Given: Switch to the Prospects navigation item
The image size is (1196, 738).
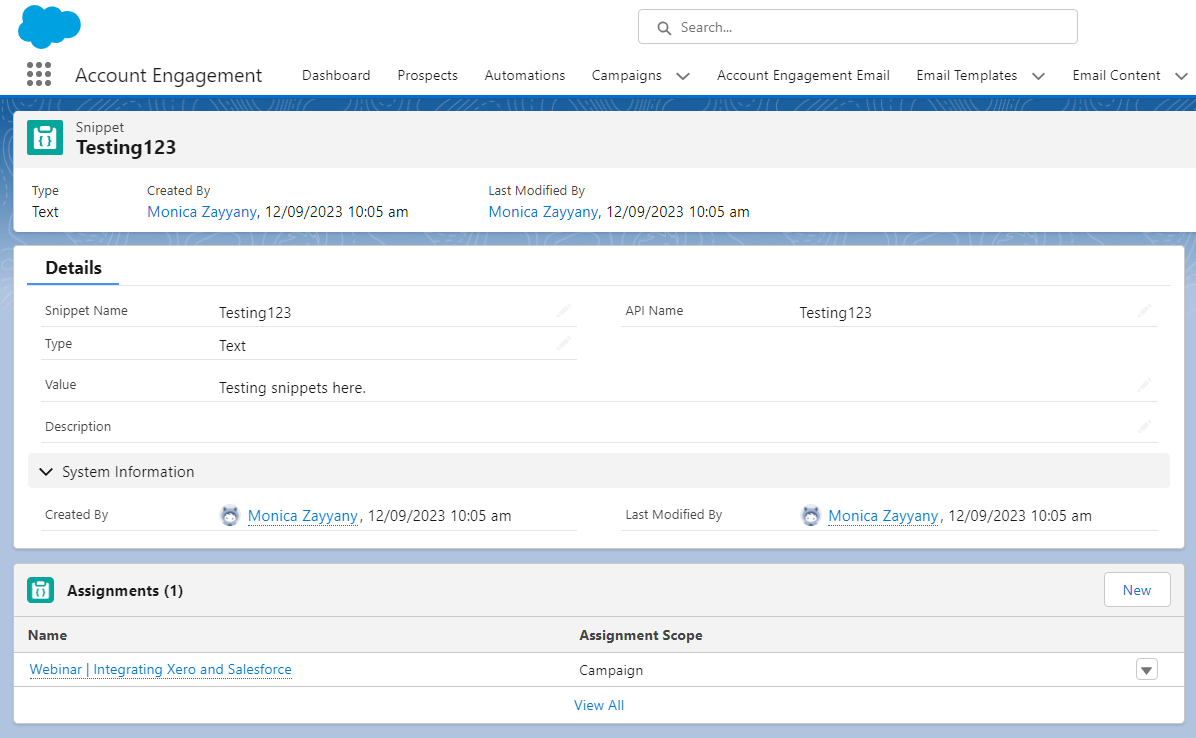Looking at the screenshot, I should click(x=427, y=75).
